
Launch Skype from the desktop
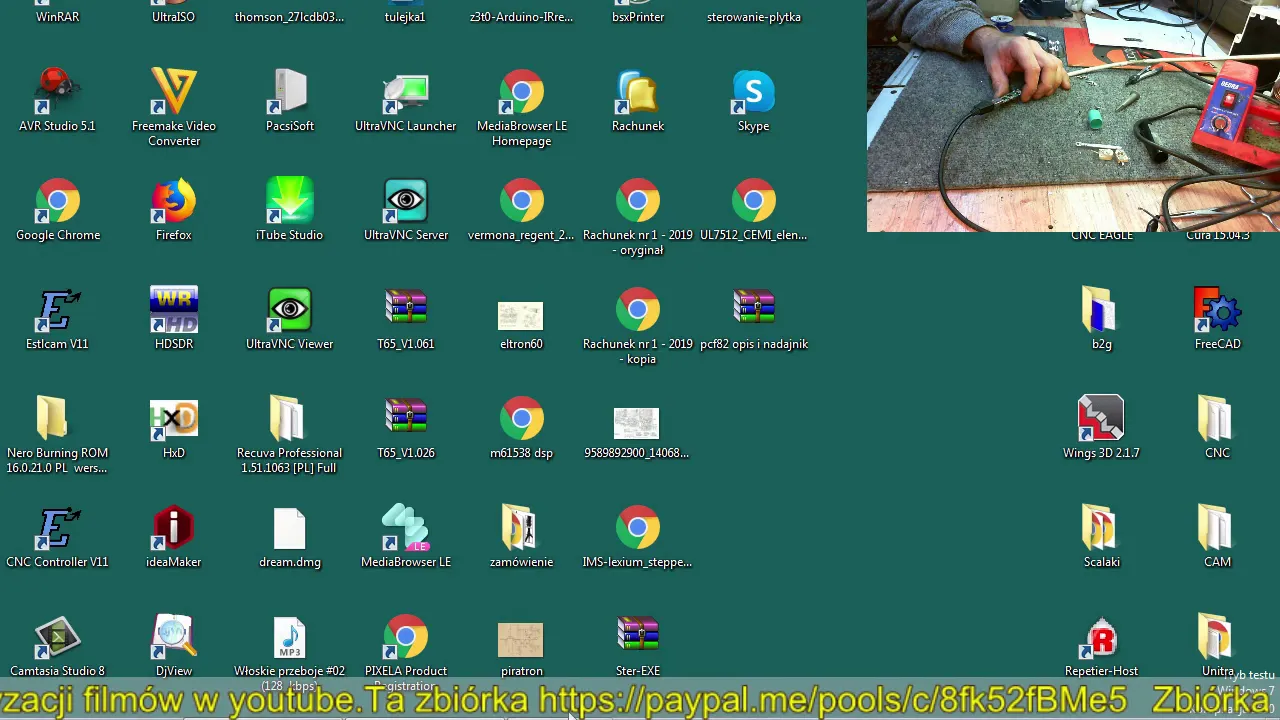754,100
